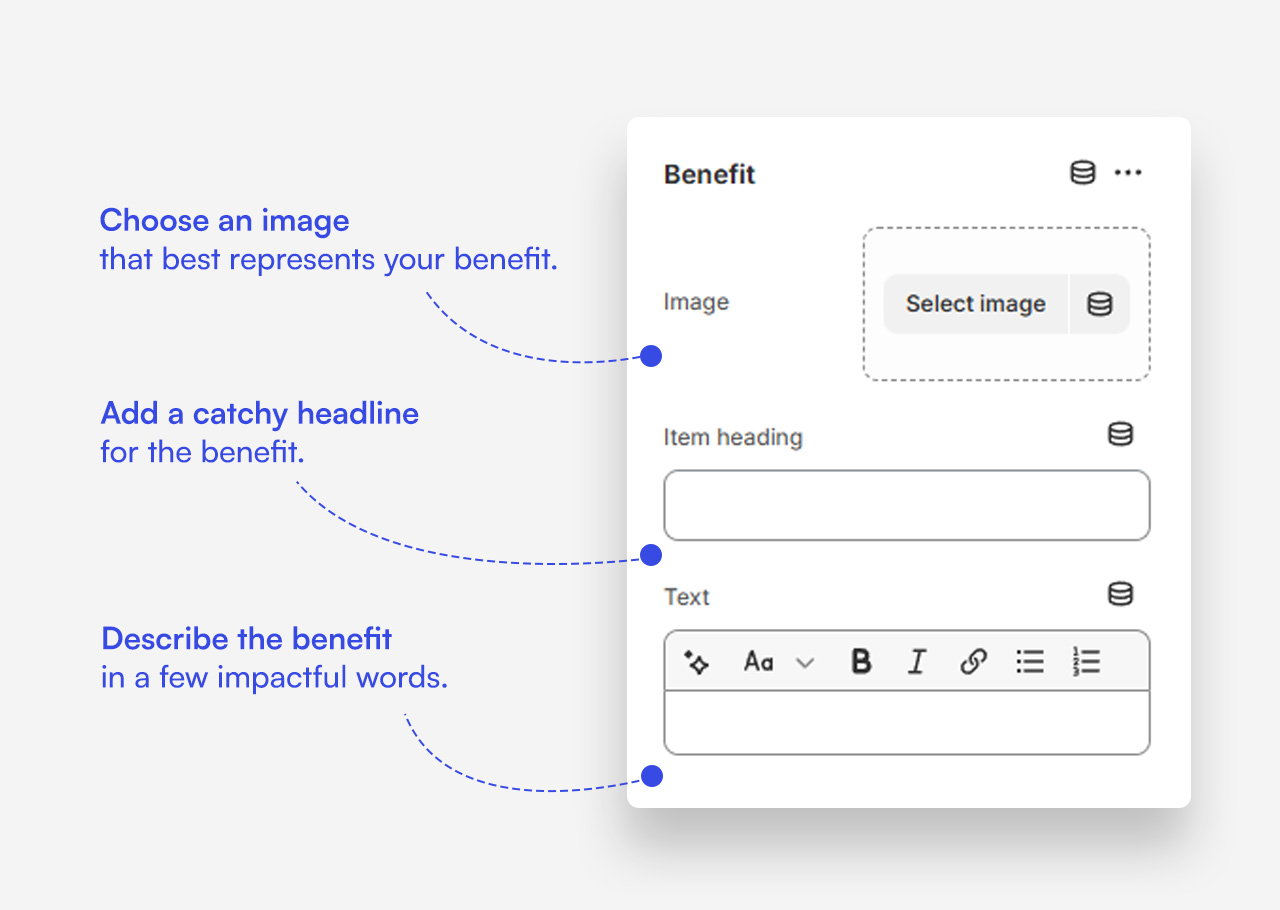Apply numbered list formatting
1280x910 pixels.
1086,662
